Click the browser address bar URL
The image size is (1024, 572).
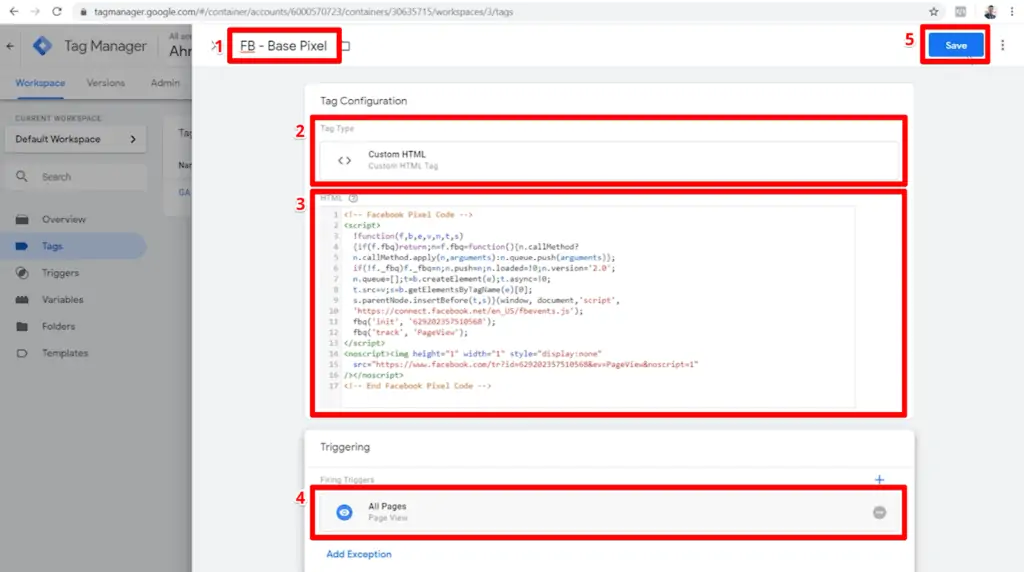pyautogui.click(x=304, y=12)
